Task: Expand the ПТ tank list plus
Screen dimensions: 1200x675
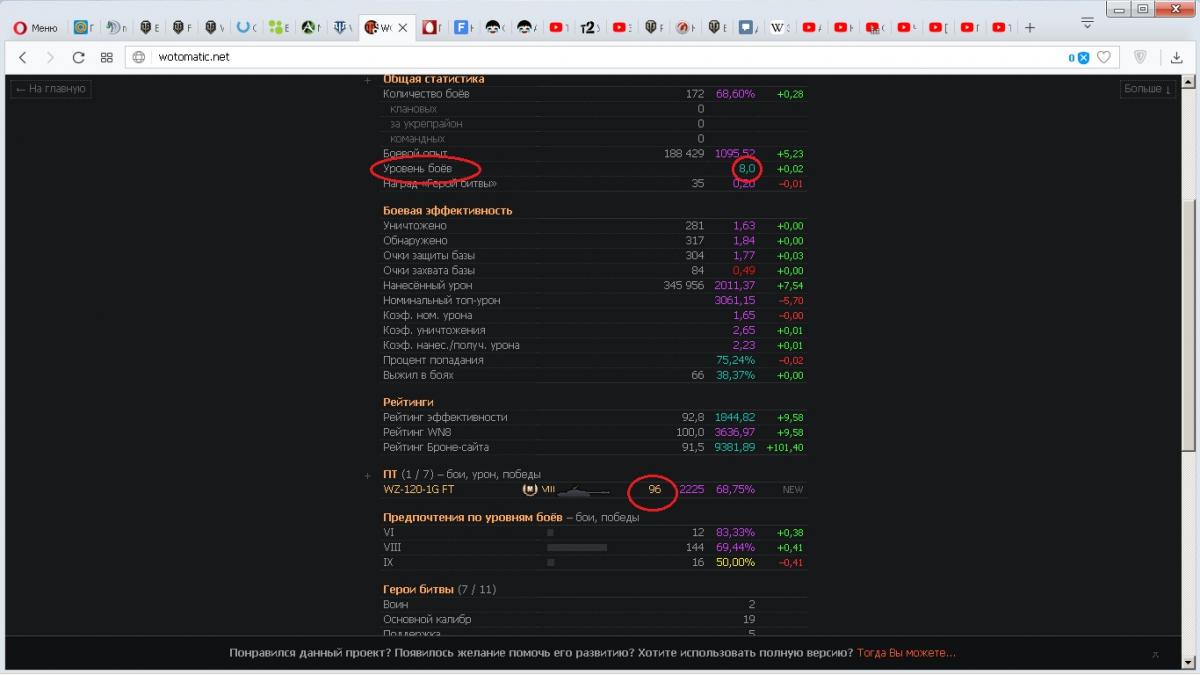Action: (367, 475)
